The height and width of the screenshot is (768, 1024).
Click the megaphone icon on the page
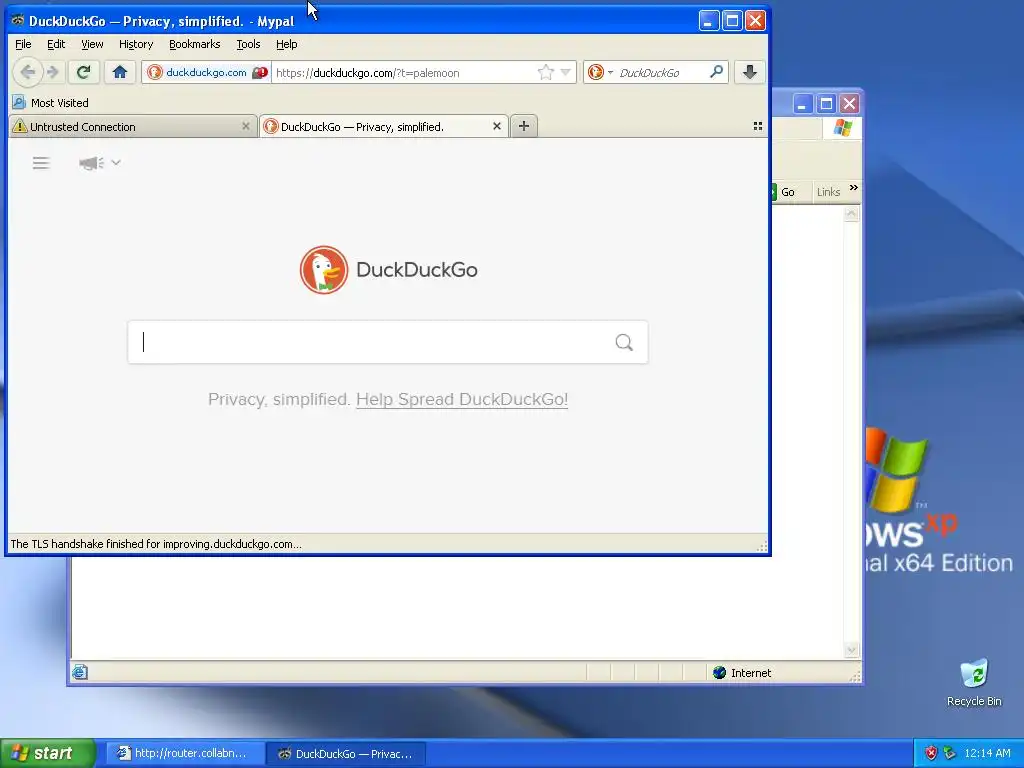coord(91,163)
